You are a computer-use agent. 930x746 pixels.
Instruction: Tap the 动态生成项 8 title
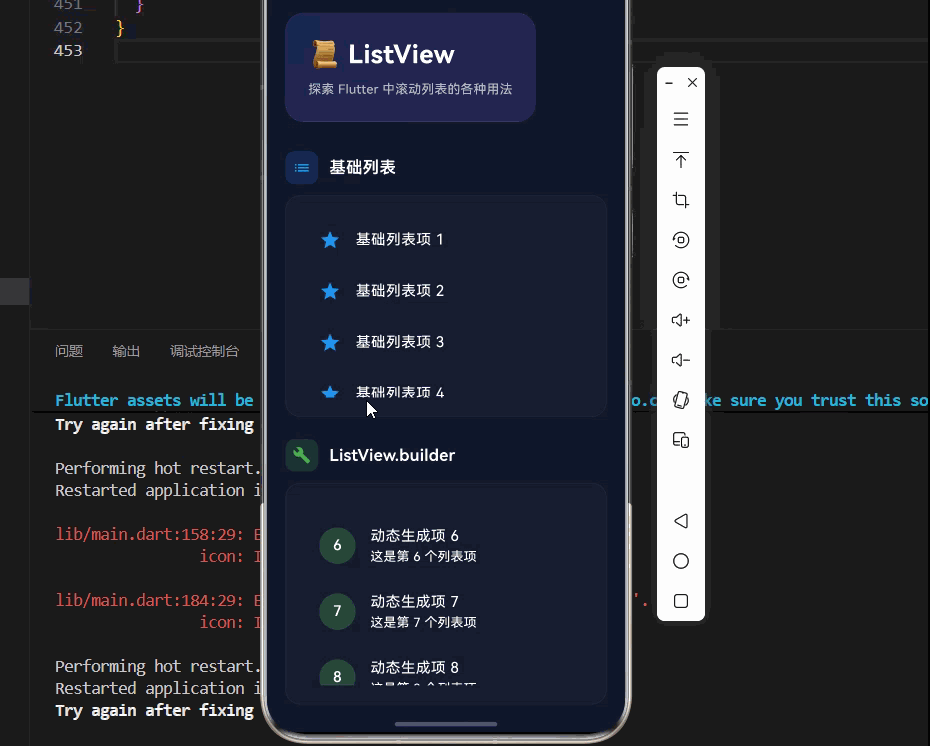pos(415,667)
